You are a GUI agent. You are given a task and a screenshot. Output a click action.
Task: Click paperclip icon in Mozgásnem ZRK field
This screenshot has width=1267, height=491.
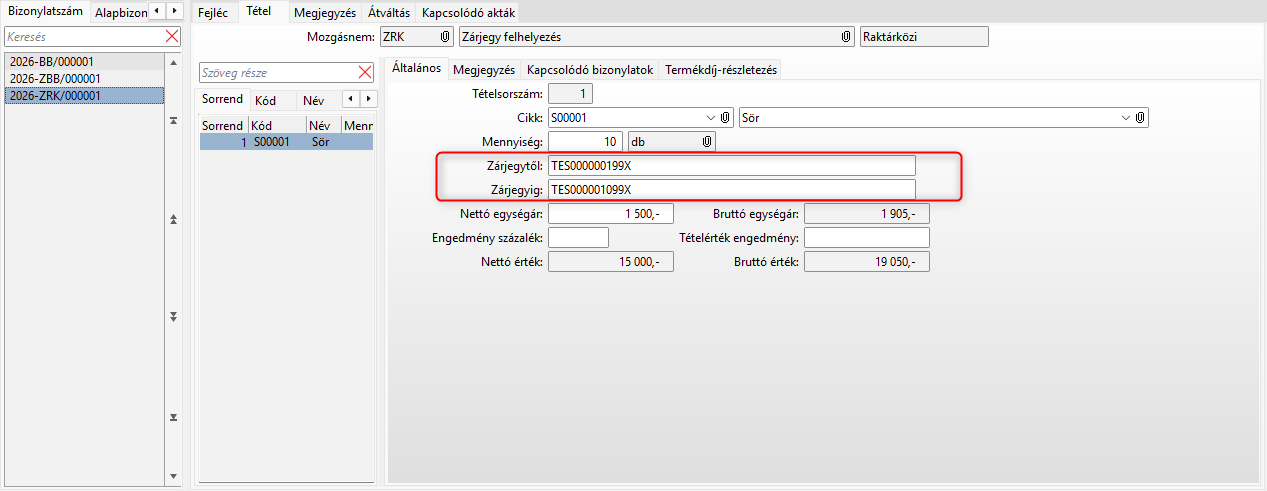tap(445, 36)
